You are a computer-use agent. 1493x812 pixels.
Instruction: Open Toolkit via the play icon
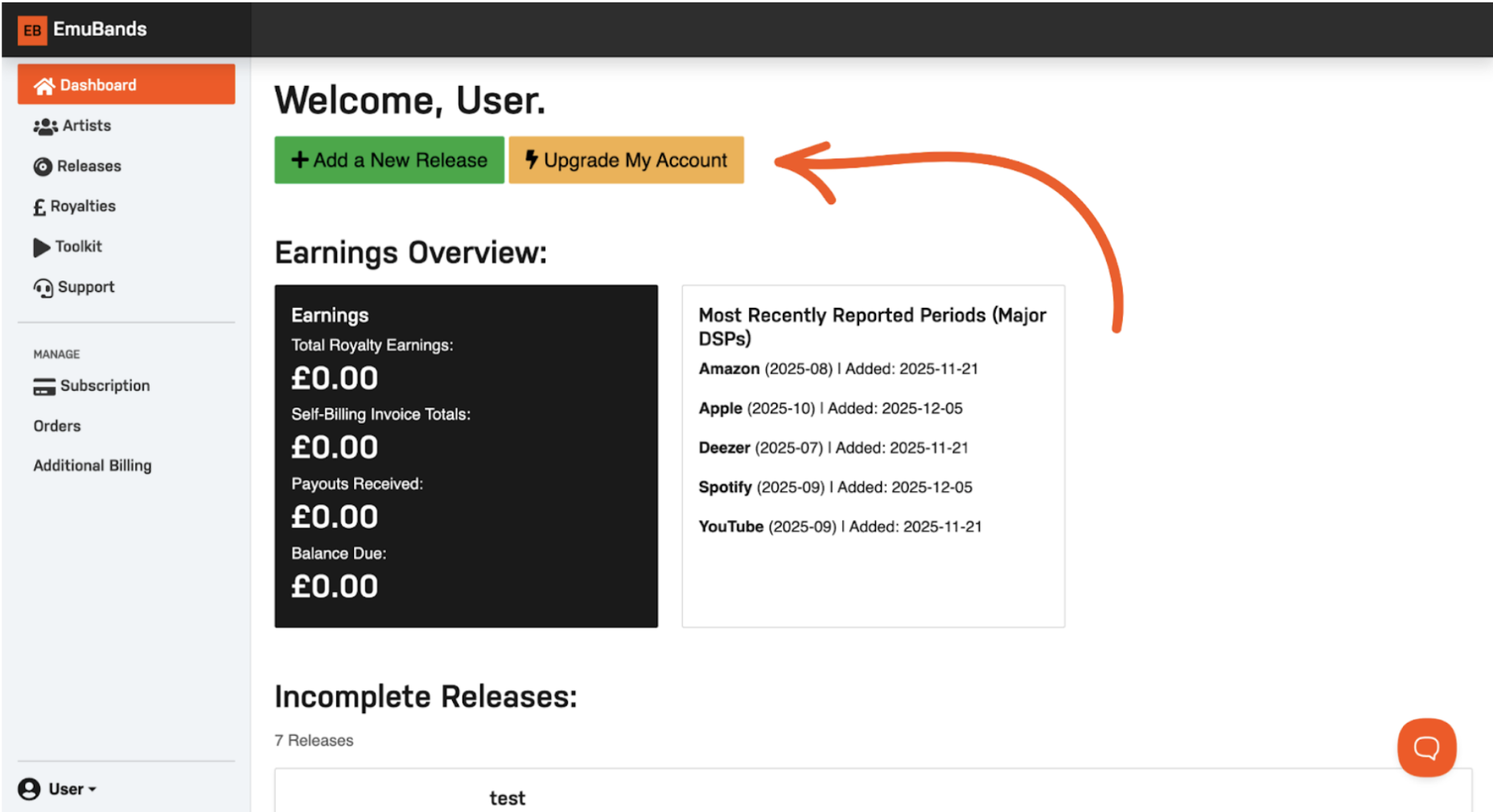point(42,247)
